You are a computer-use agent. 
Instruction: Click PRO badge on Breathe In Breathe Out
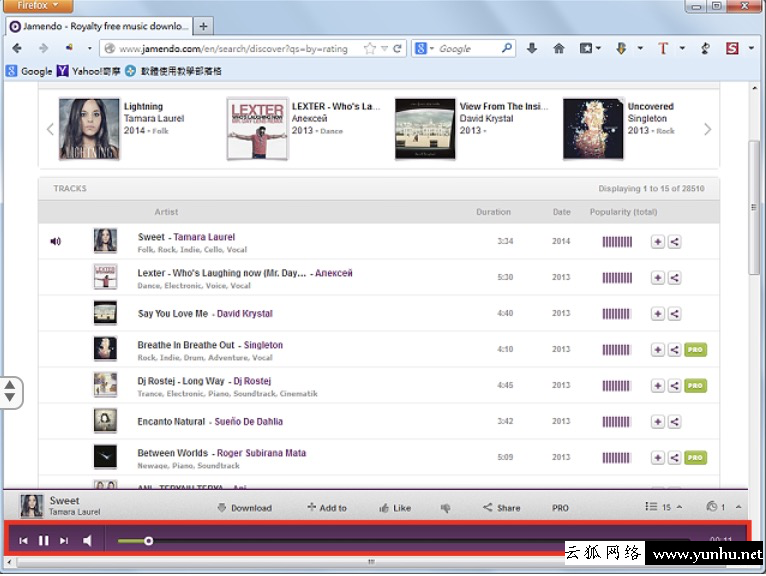click(695, 350)
